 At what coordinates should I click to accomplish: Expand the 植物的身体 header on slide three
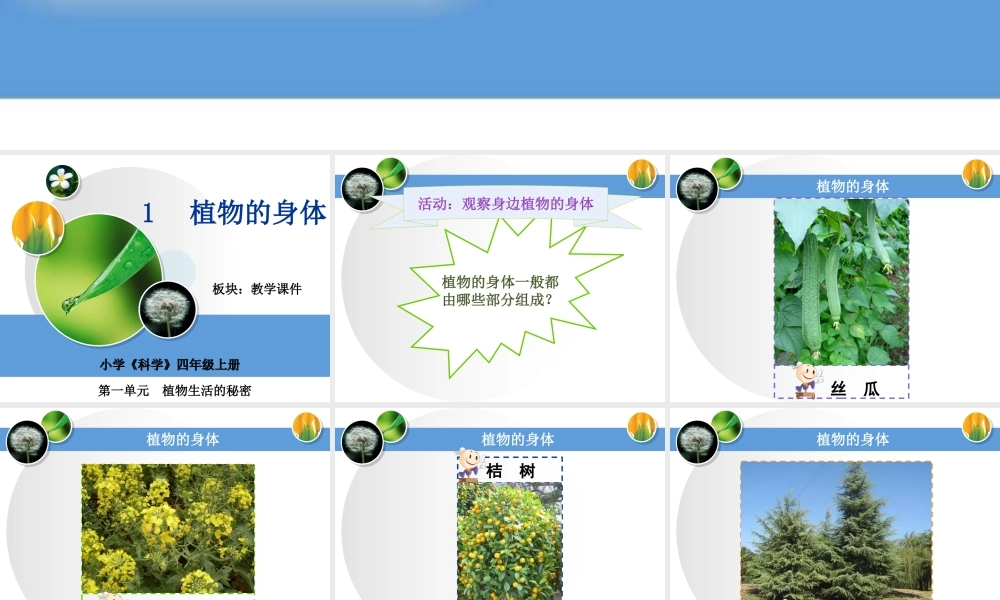pyautogui.click(x=855, y=184)
